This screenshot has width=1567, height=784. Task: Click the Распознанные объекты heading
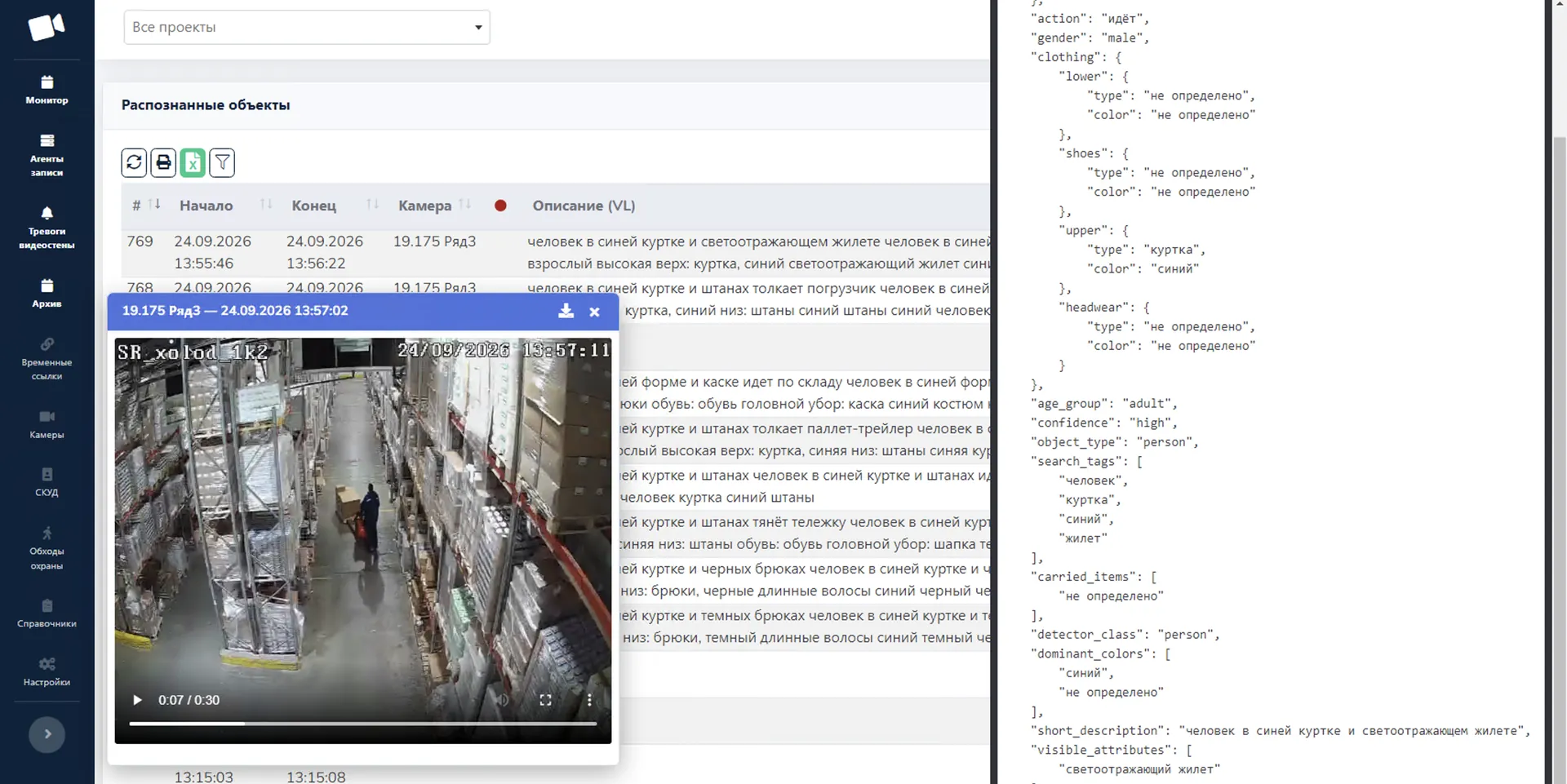coord(206,104)
